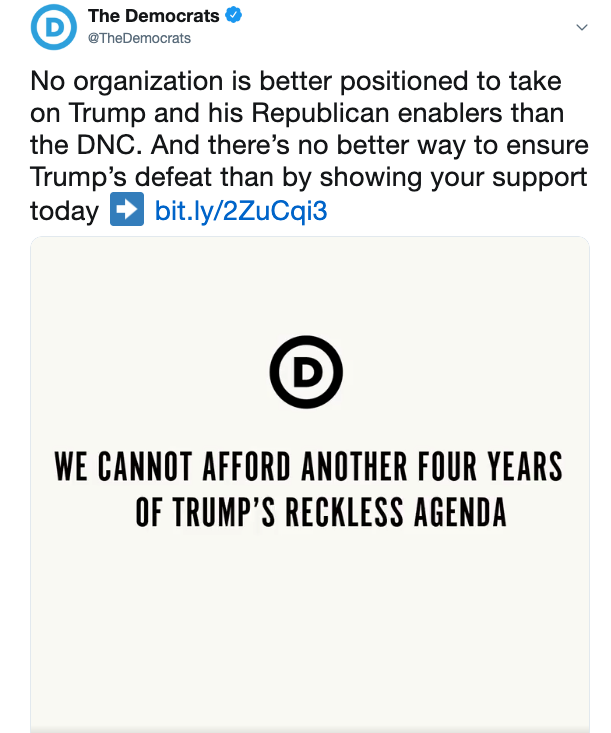Click the 'OF TRUMP'S RECKLESS AGENDA' line

coord(321,512)
